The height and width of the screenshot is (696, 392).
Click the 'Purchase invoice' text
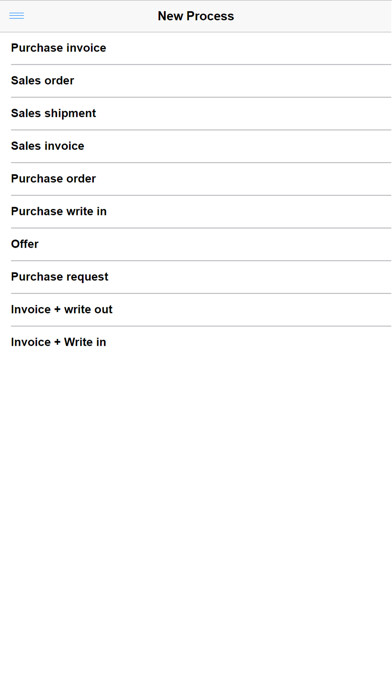[x=59, y=48]
